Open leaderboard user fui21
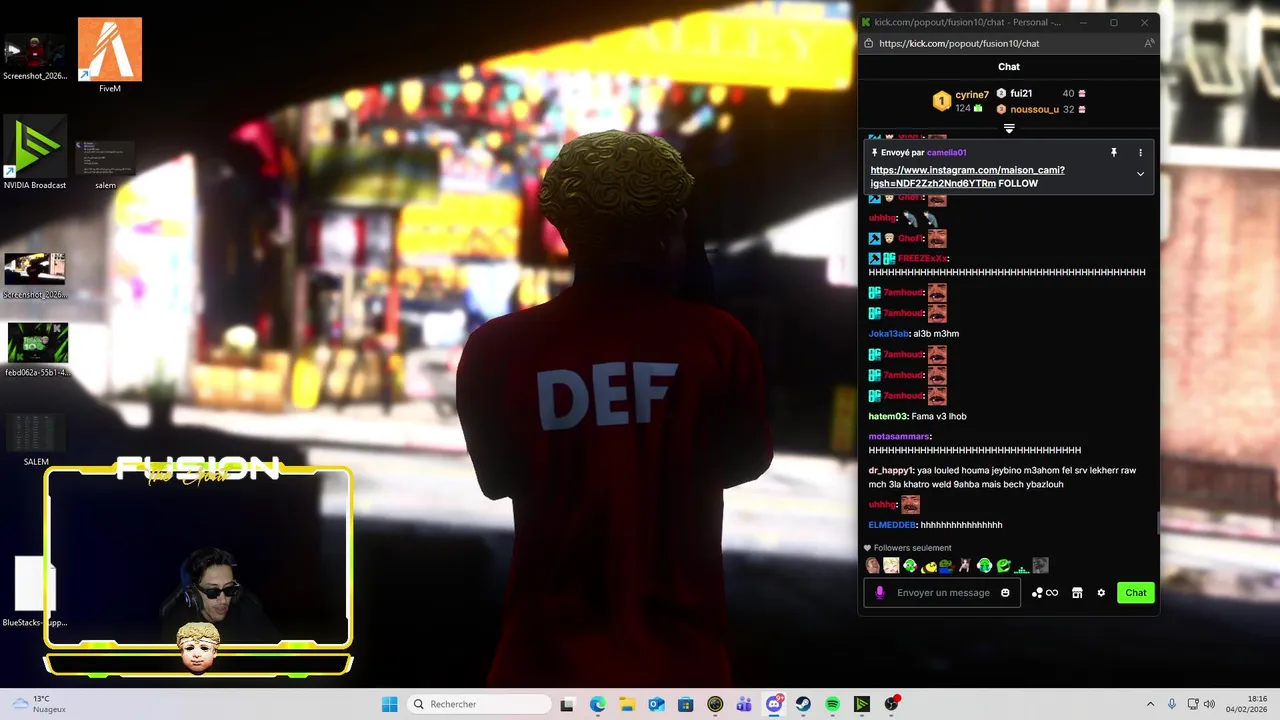1280x720 pixels. pos(1020,93)
